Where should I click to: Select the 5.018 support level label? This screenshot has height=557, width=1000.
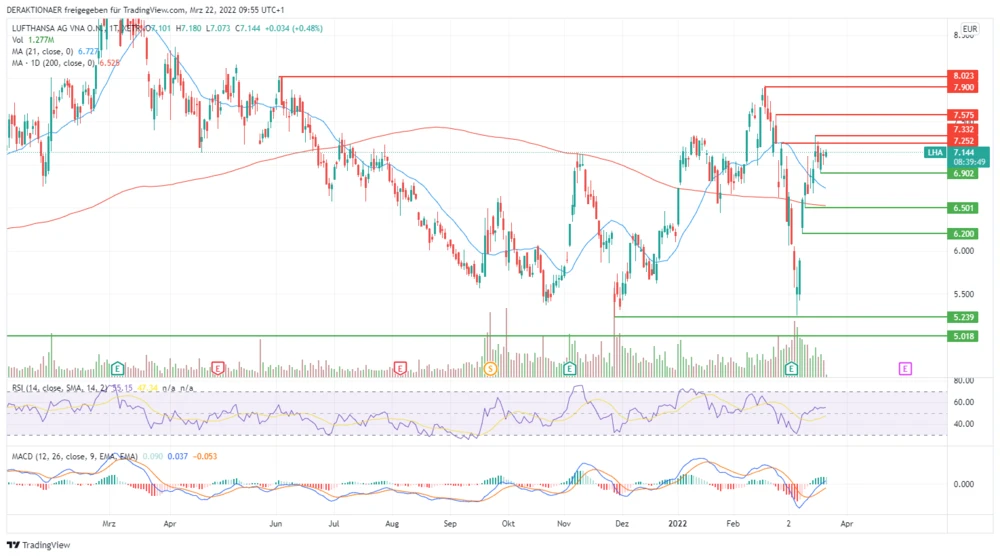point(963,336)
